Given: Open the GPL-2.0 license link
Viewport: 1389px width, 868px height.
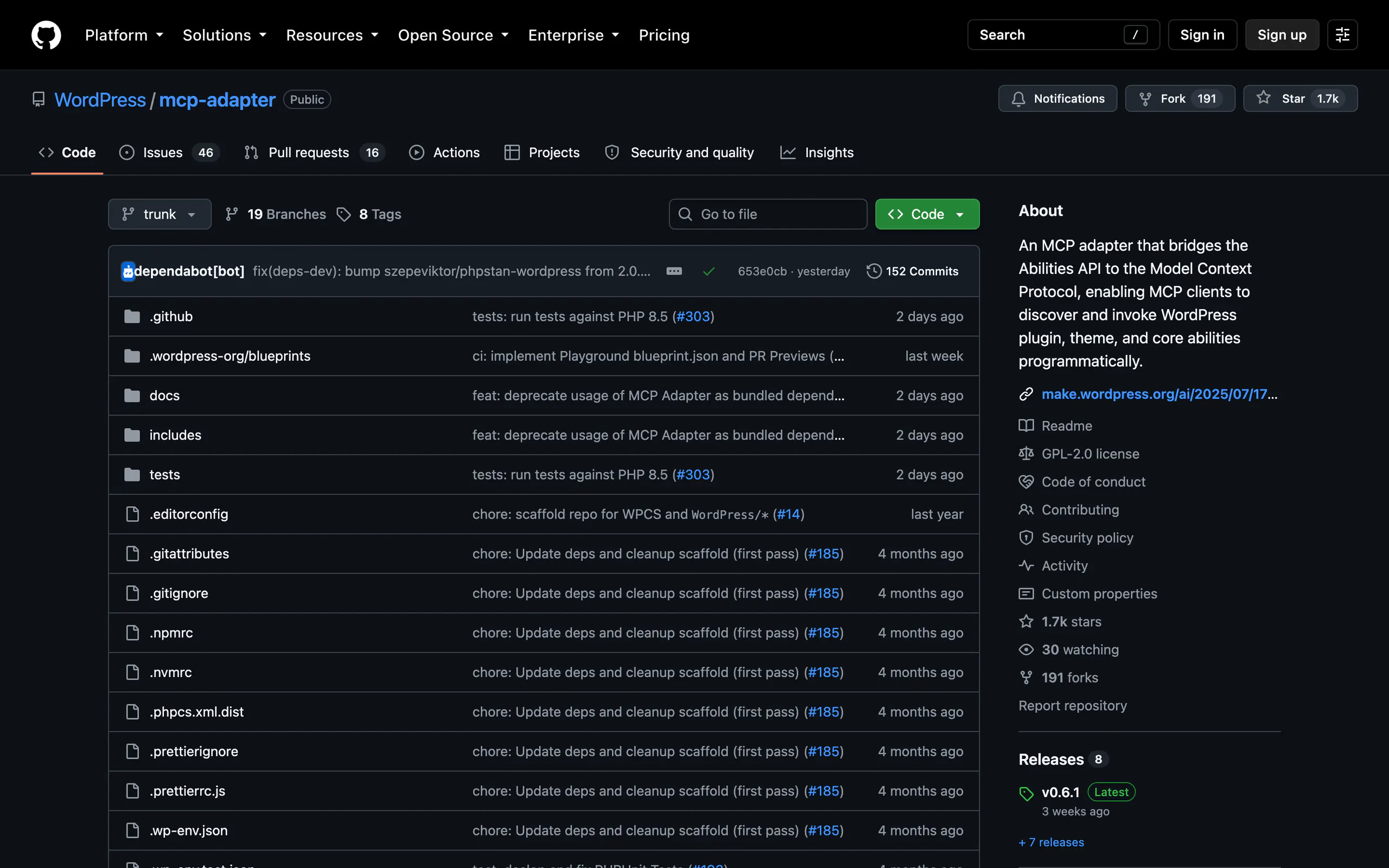Looking at the screenshot, I should coord(1090,454).
